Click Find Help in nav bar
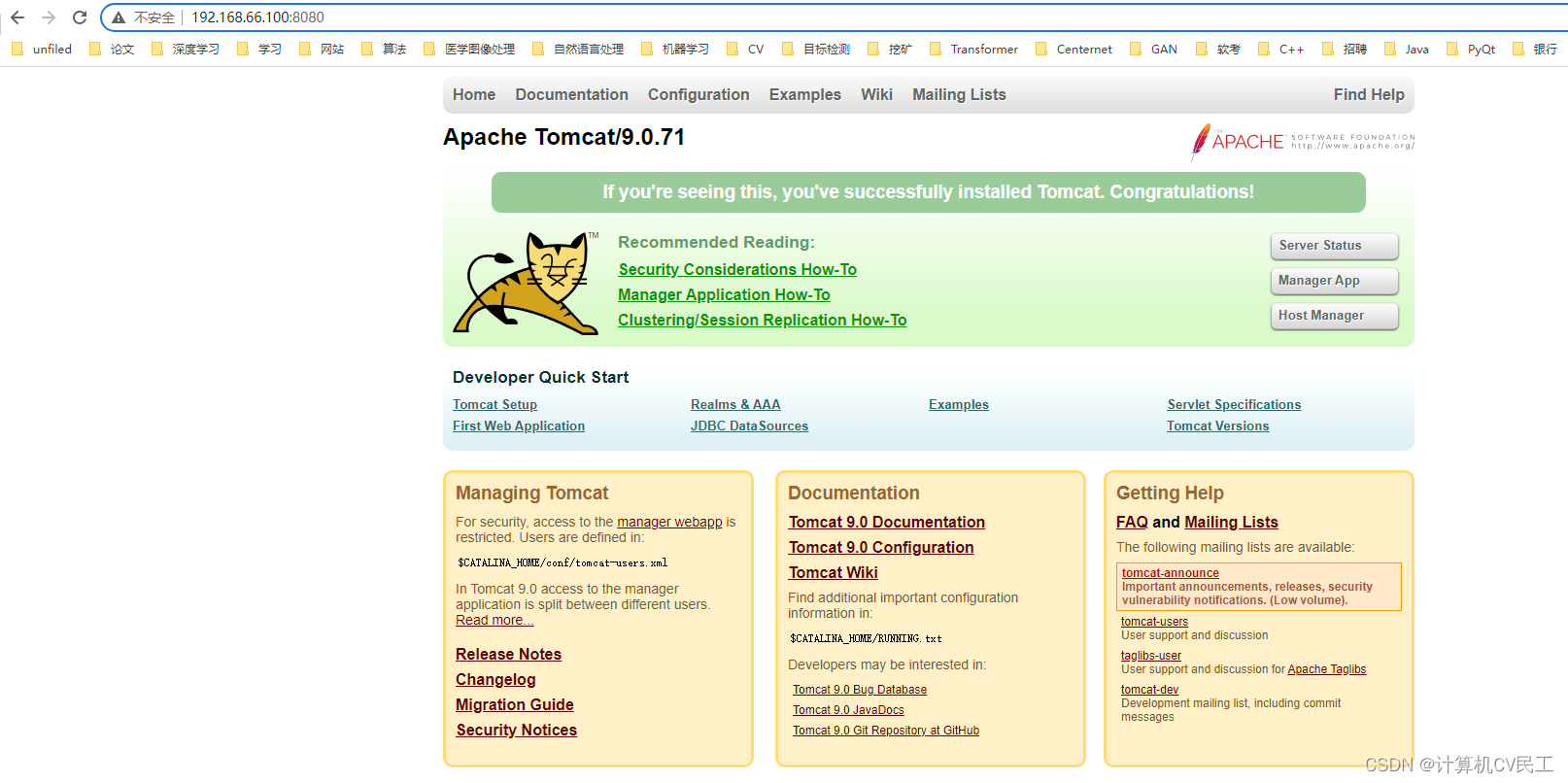 (x=1369, y=94)
